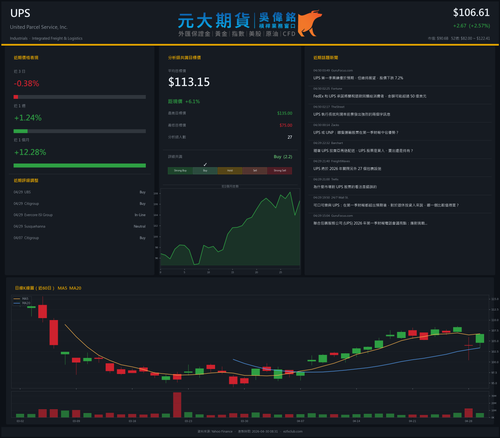The width and height of the screenshot is (500, 438).
Task: Click the +12.28% one-month change value
Action: (x=30, y=152)
